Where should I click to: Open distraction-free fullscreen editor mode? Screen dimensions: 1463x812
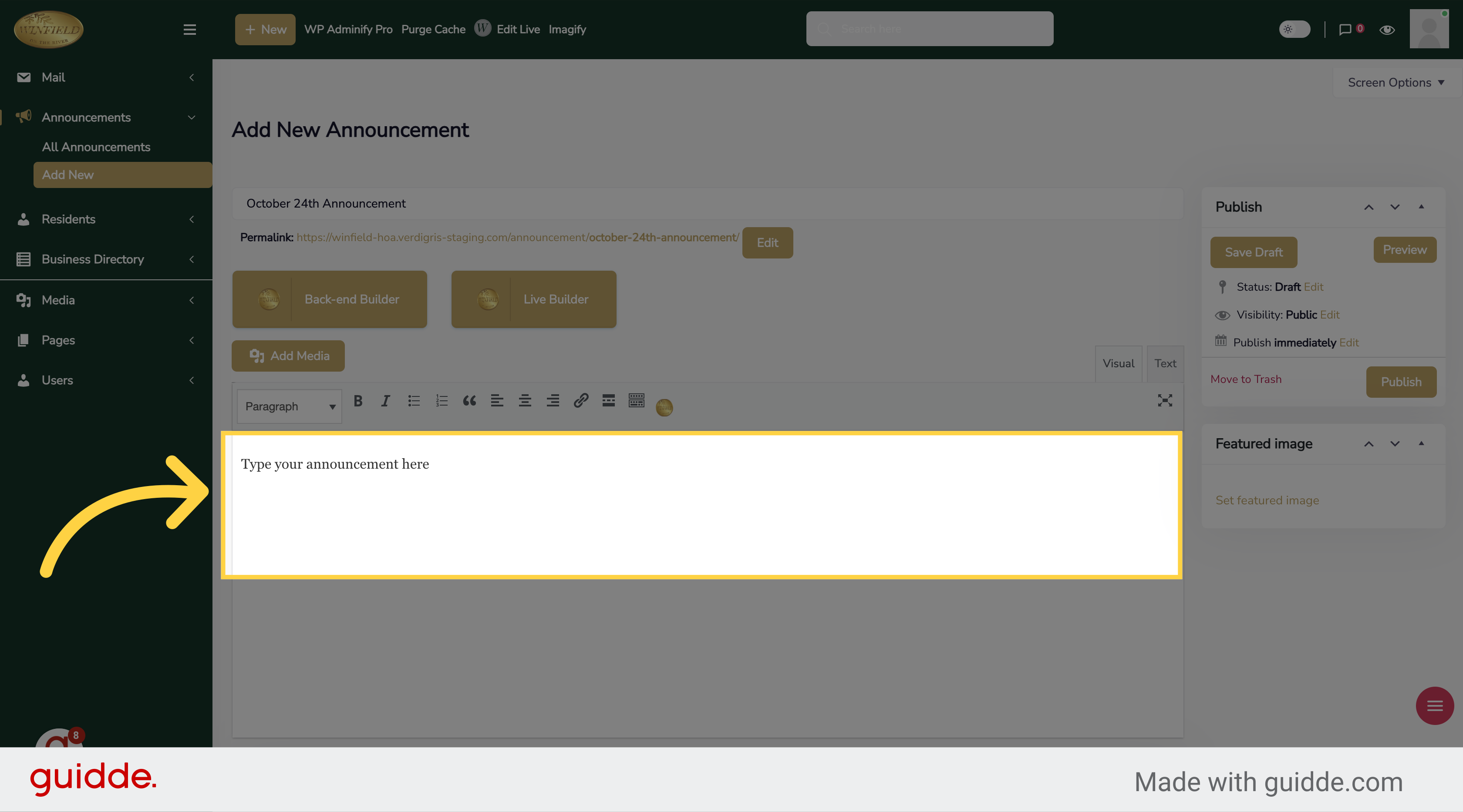(x=1164, y=401)
